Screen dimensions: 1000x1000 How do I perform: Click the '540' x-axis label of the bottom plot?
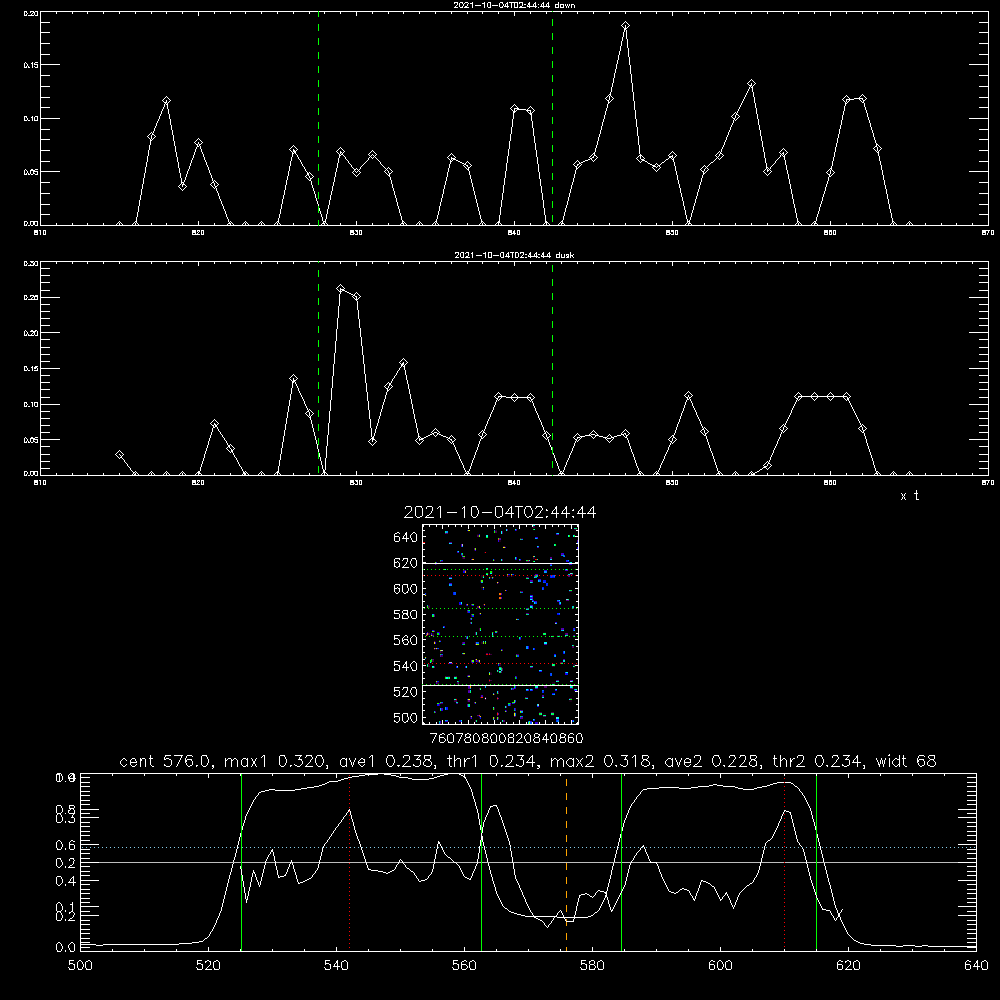(x=336, y=966)
